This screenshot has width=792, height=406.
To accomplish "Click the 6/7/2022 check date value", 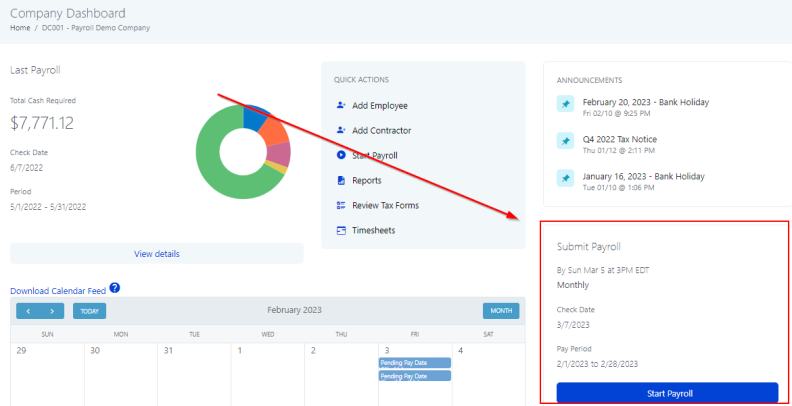I will 26,168.
